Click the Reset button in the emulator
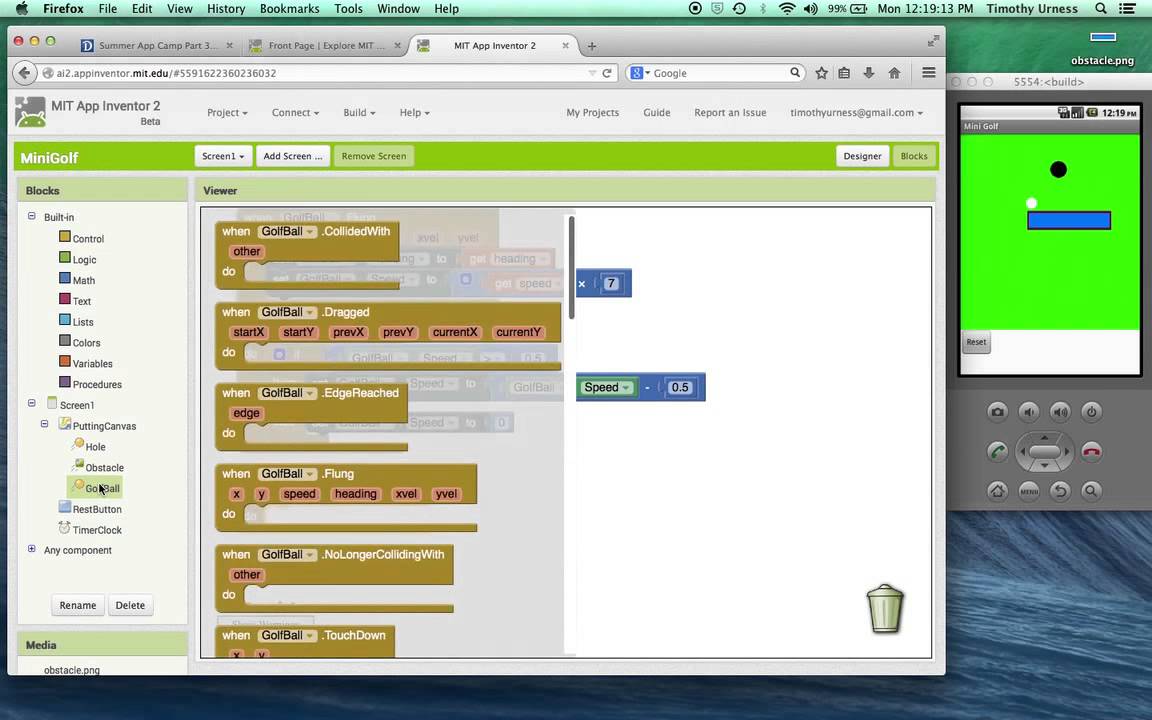 (x=976, y=342)
